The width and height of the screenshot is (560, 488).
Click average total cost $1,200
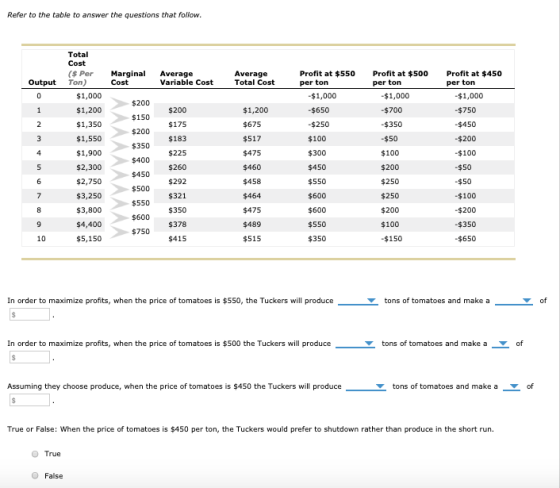pyautogui.click(x=256, y=110)
